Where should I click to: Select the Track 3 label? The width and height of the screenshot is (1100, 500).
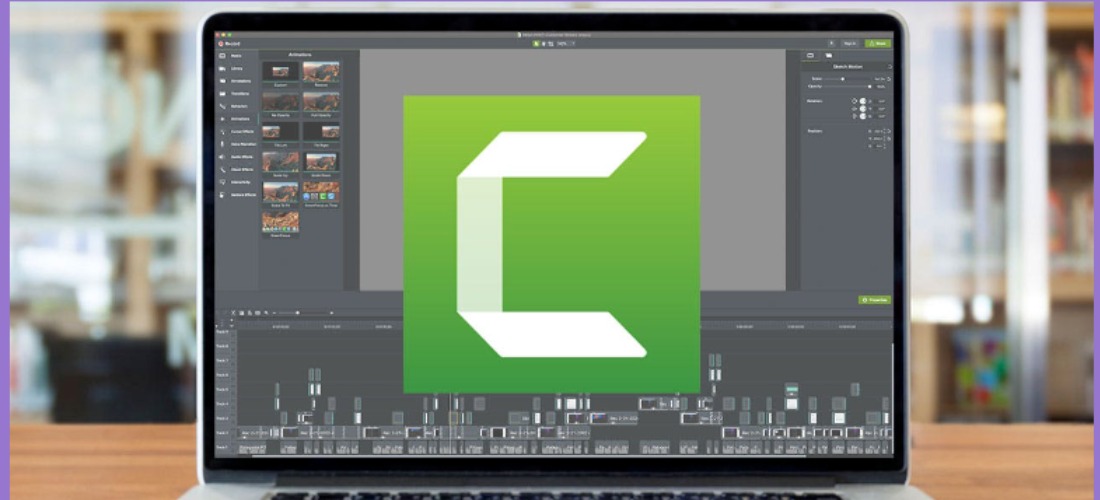click(222, 418)
